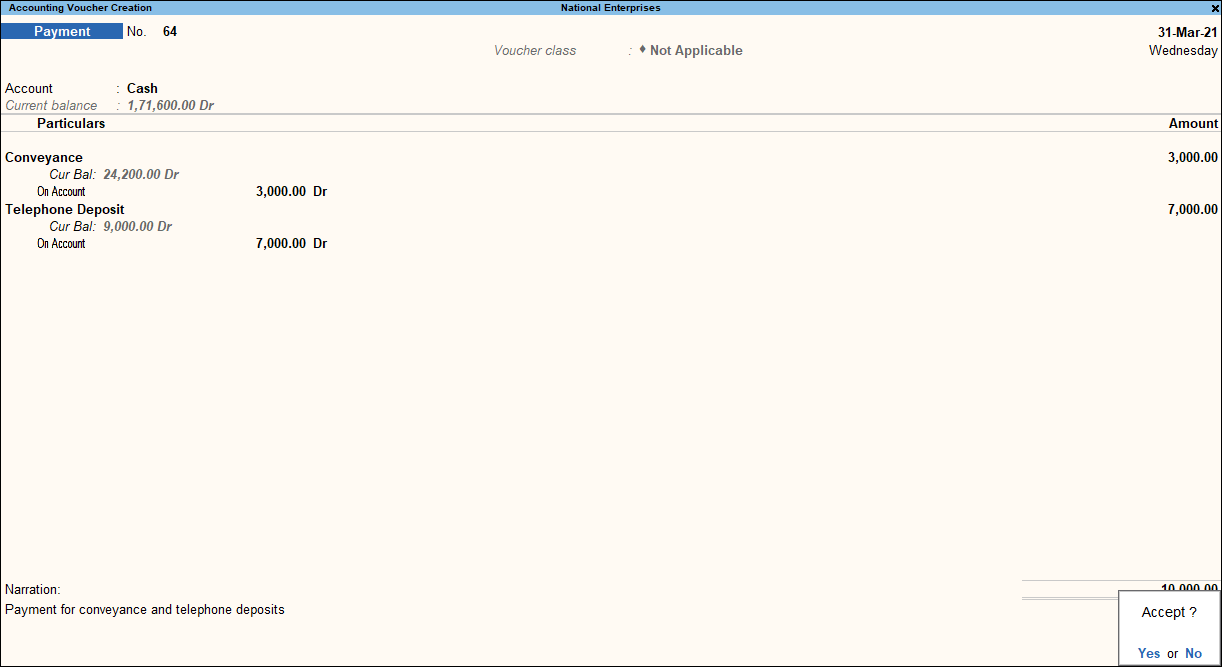
Task: Click the National Enterprises company title
Action: pyautogui.click(x=610, y=8)
